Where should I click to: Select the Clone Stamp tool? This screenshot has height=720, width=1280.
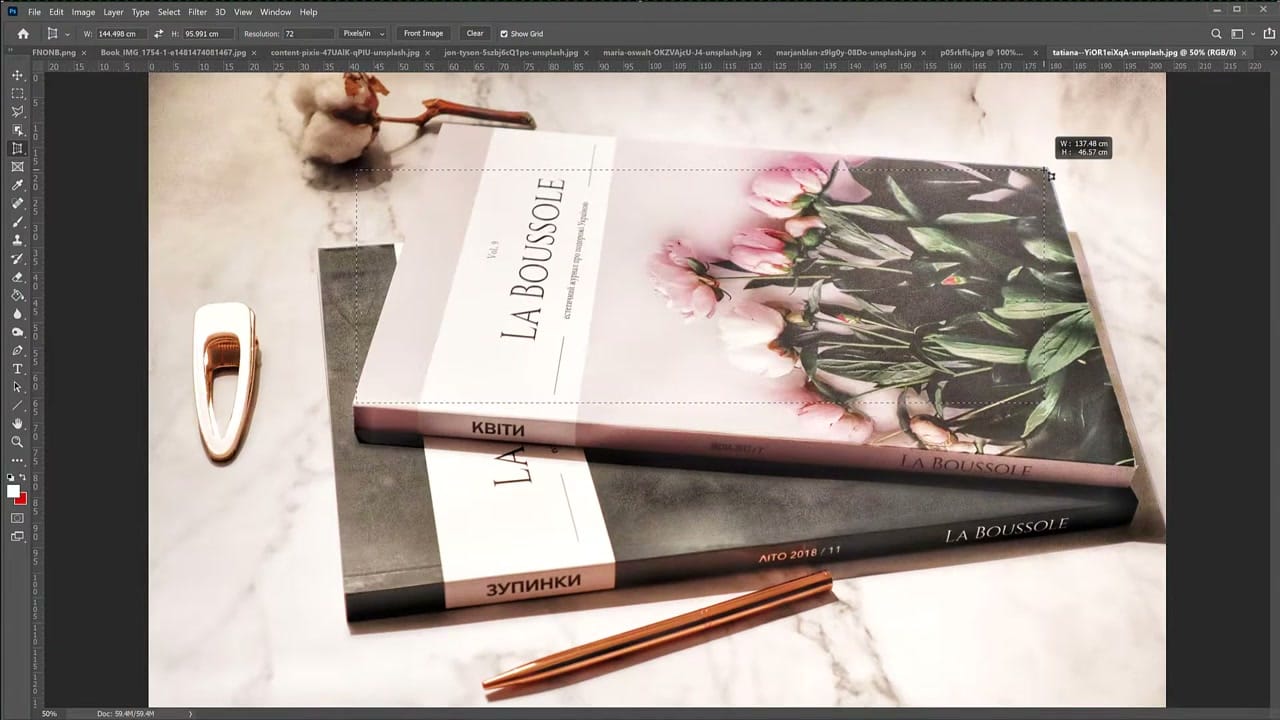17,240
